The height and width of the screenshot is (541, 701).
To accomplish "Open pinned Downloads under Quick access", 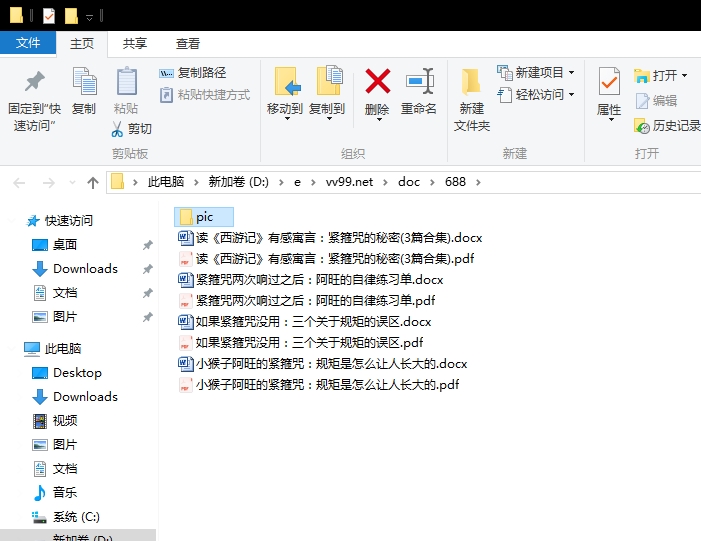I will [x=75, y=269].
